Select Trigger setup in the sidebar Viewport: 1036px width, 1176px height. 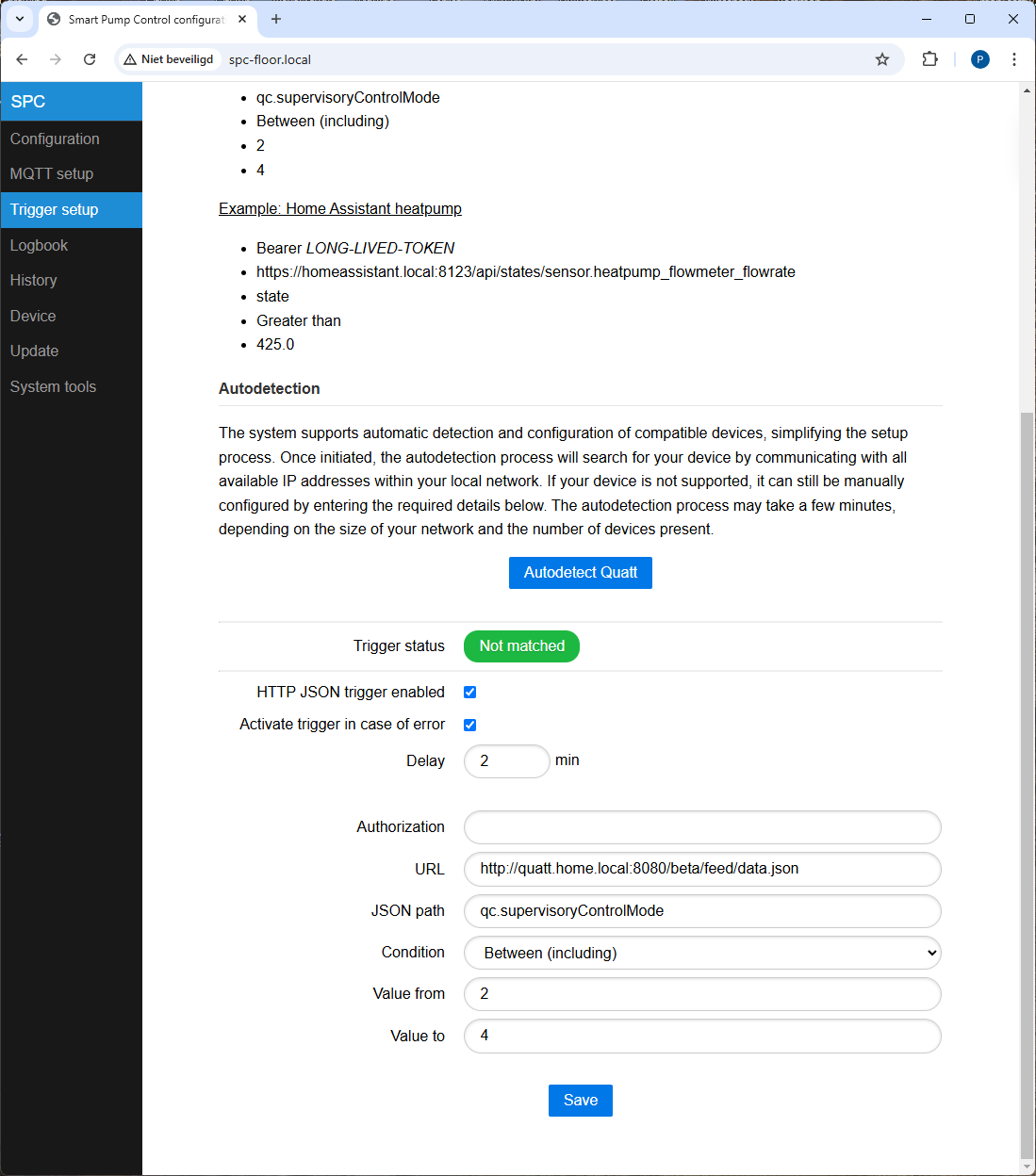click(x=72, y=209)
